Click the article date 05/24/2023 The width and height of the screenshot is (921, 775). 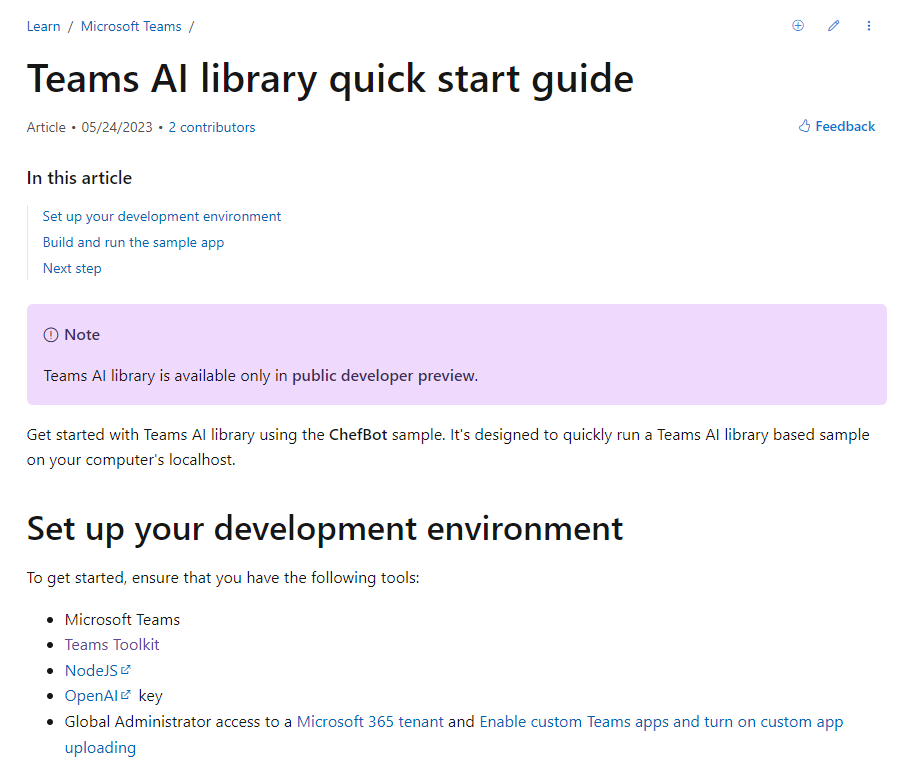(x=117, y=128)
